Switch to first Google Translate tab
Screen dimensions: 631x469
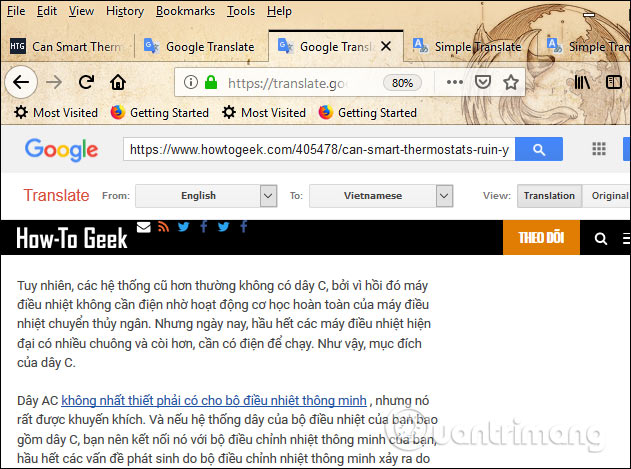(200, 47)
